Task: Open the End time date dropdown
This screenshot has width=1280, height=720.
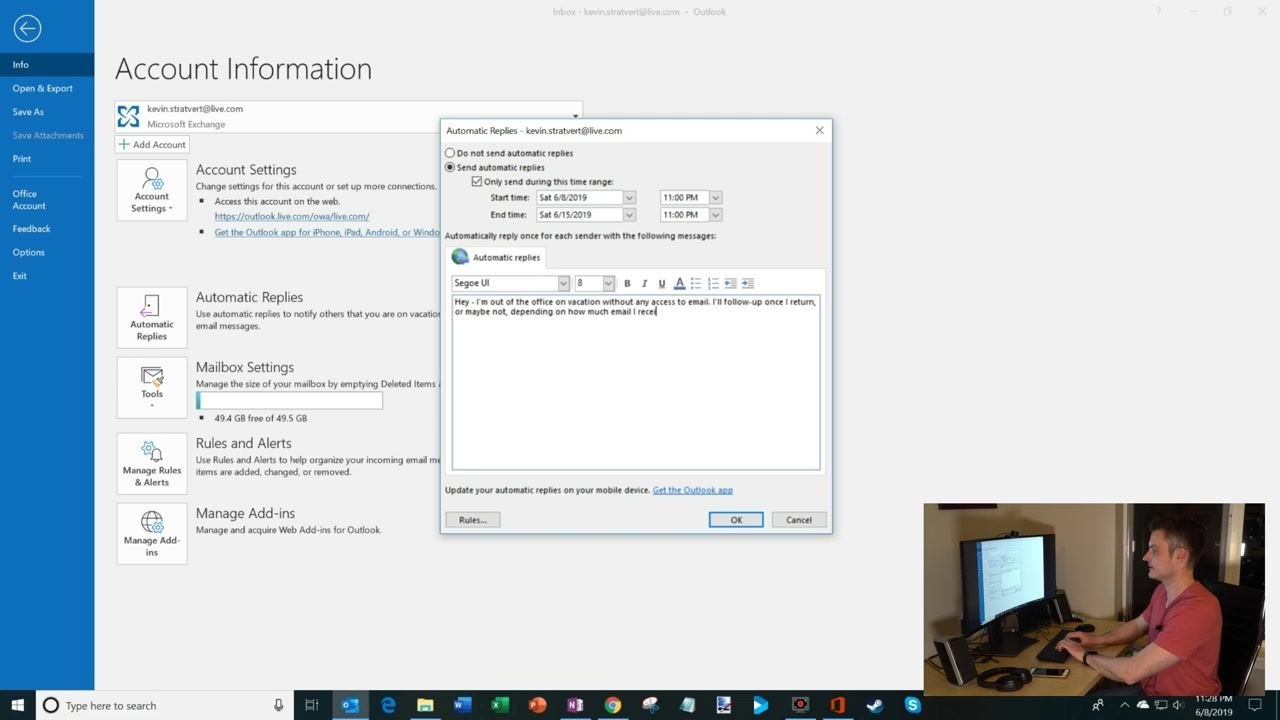Action: (629, 215)
